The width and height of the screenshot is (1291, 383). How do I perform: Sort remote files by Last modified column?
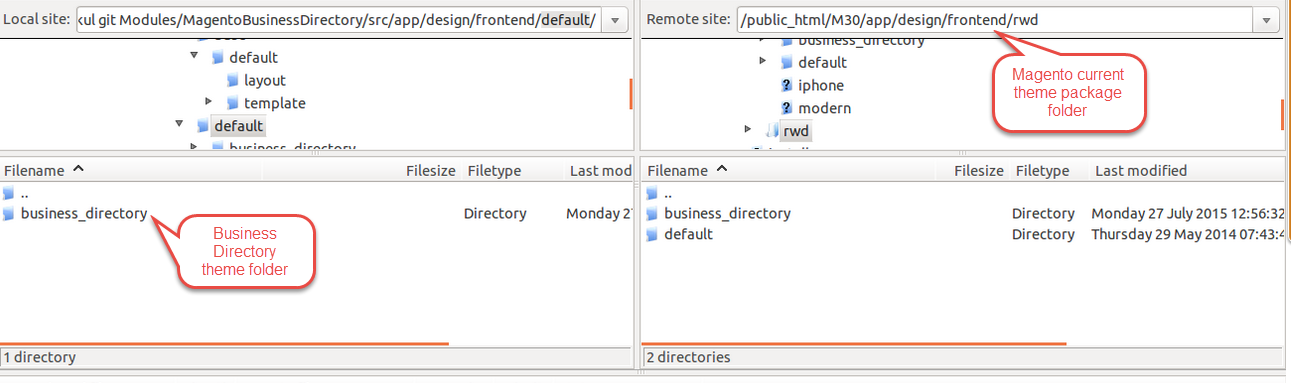1185,170
